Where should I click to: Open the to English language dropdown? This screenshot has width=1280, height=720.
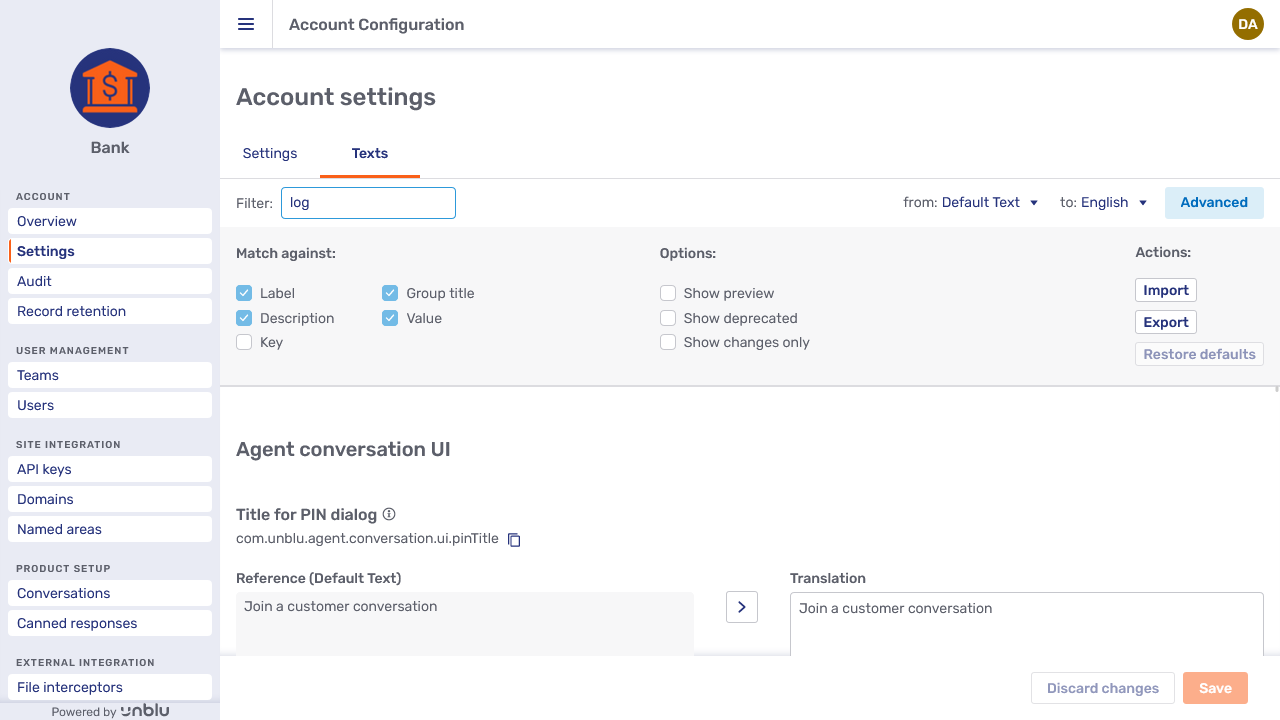tap(1113, 203)
